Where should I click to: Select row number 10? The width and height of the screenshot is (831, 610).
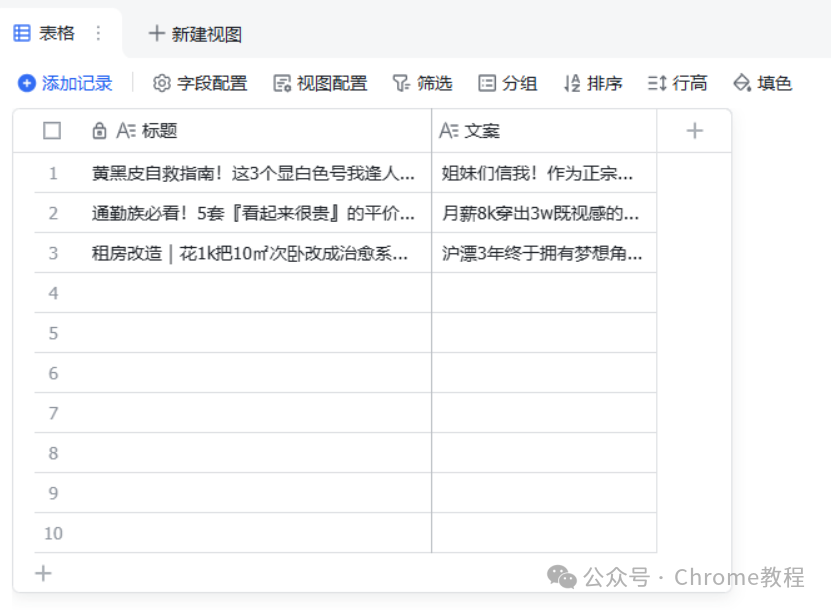[x=54, y=533]
